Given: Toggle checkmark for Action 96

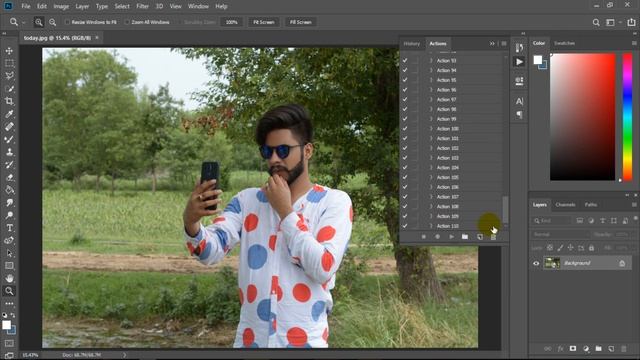Looking at the screenshot, I should click(x=405, y=90).
